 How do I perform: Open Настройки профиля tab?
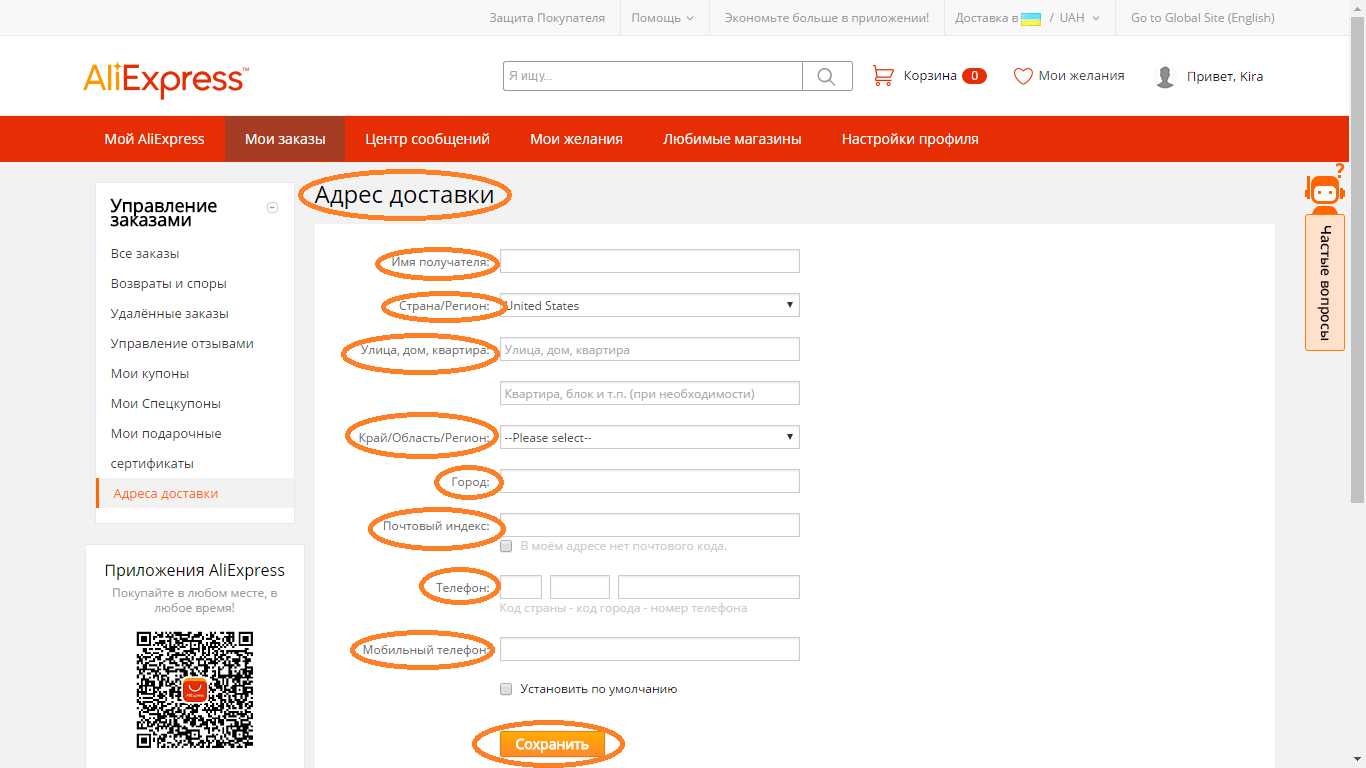tap(910, 139)
